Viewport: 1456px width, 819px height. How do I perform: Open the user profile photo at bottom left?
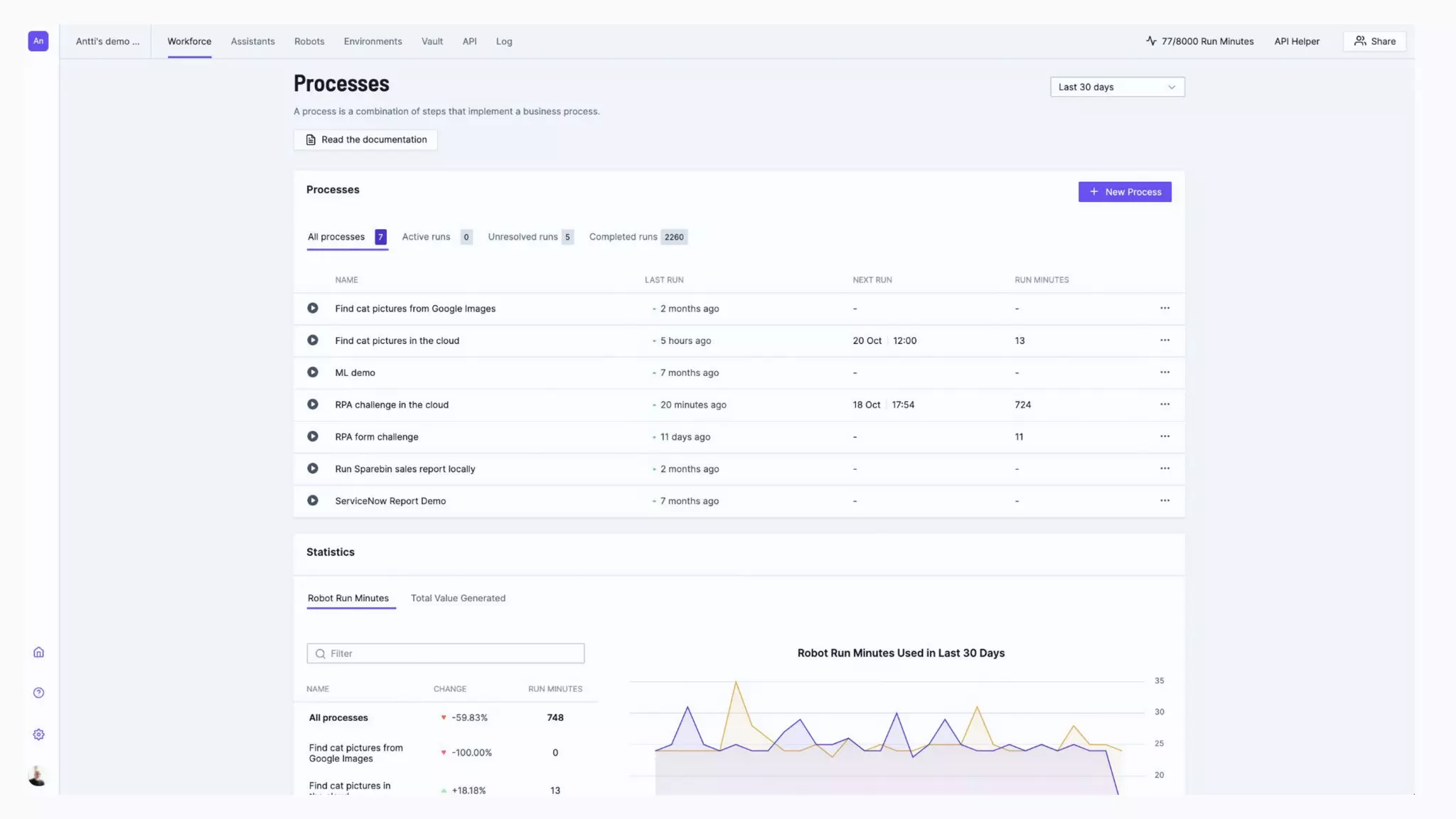[38, 776]
